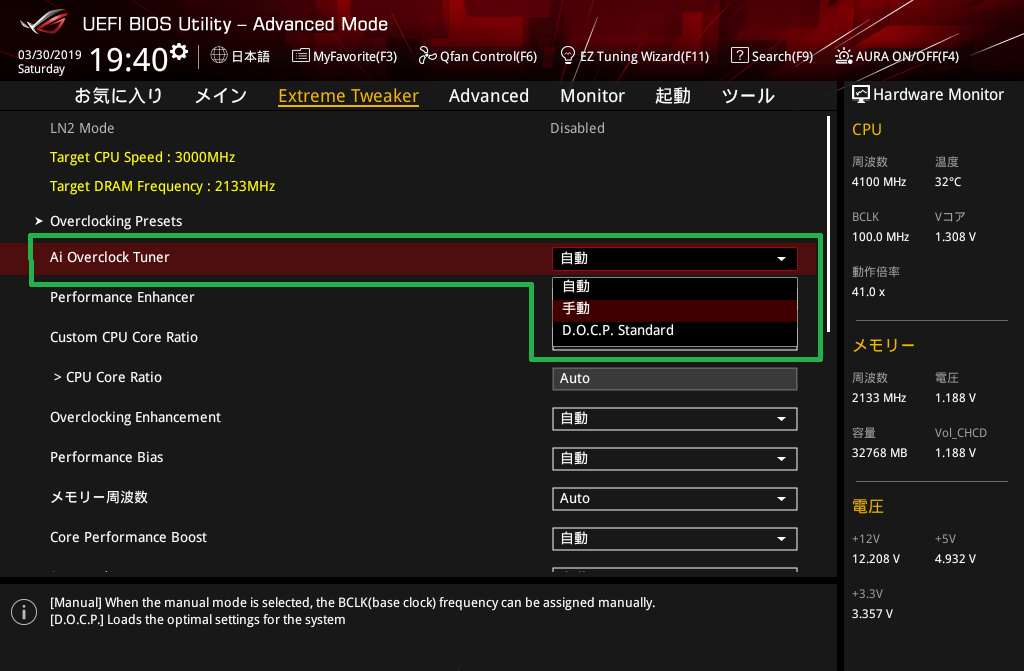Choose 自動 option in dropdown list
Screen dimensions: 1024x671
pos(675,286)
